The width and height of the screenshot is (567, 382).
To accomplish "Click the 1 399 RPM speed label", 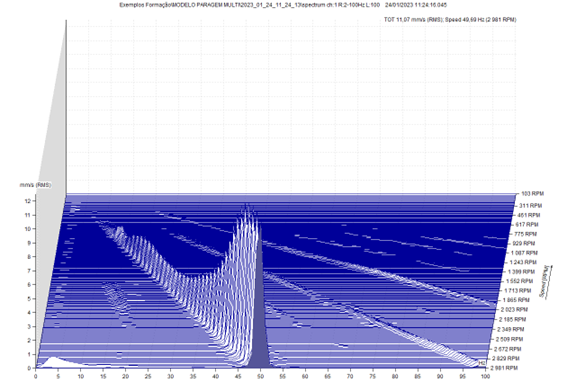I will pos(520,271).
